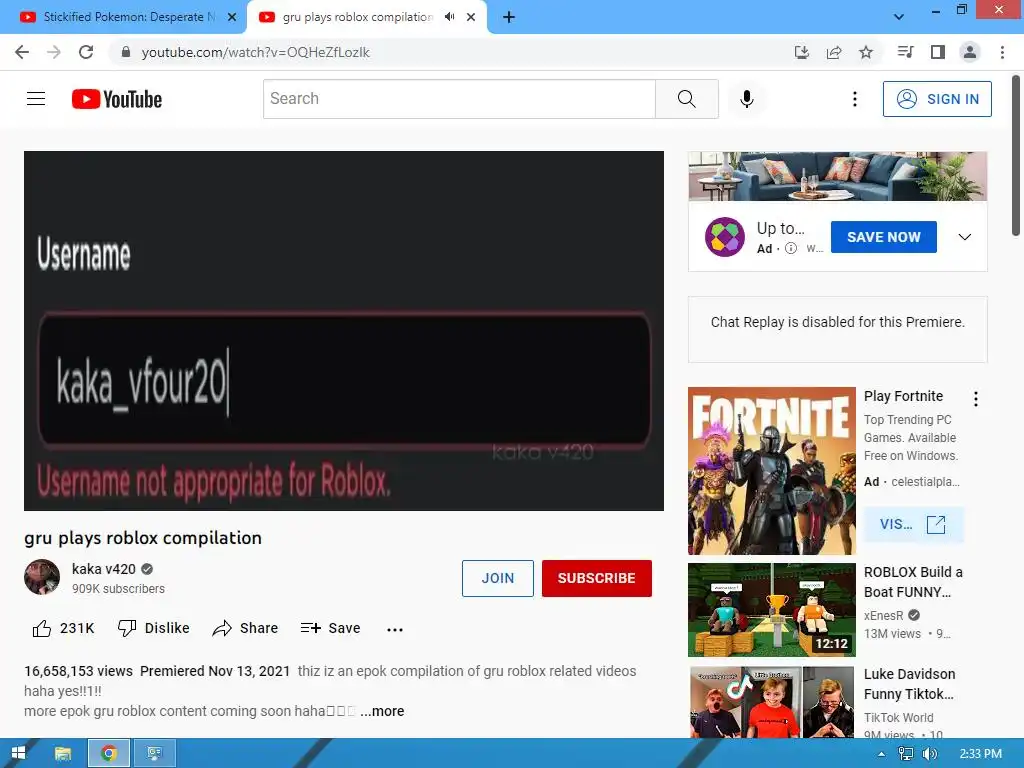Select the URL in the address bar
The height and width of the screenshot is (768, 1024).
(255, 52)
